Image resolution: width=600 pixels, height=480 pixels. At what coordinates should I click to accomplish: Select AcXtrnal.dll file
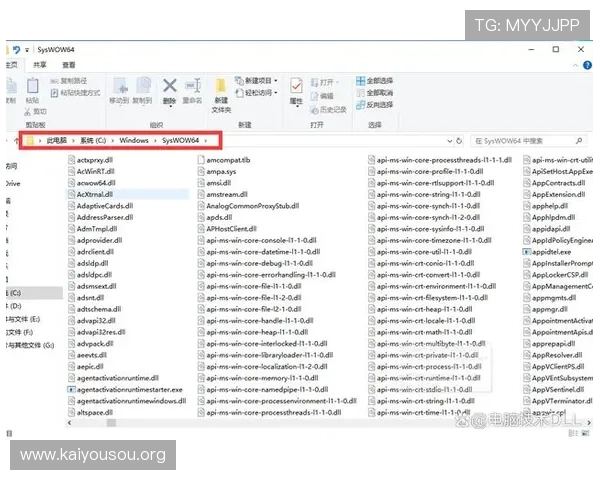(128, 194)
